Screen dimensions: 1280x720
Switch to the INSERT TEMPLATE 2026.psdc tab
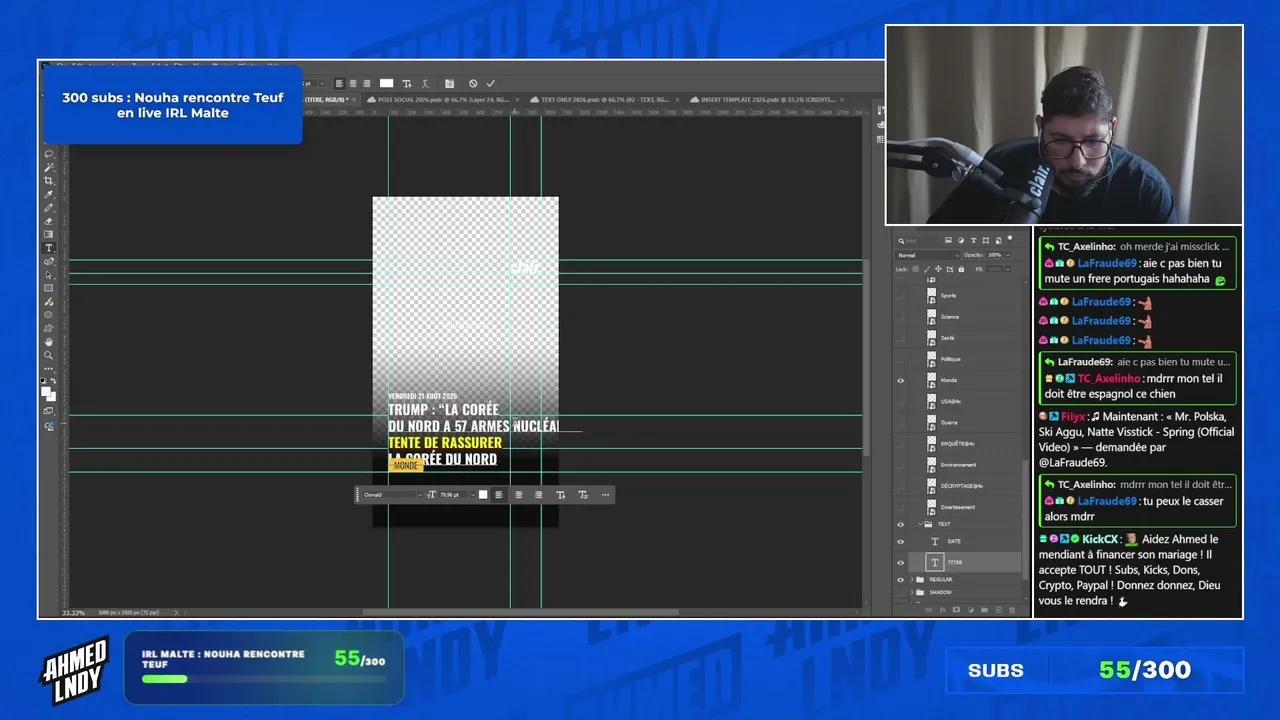766,100
